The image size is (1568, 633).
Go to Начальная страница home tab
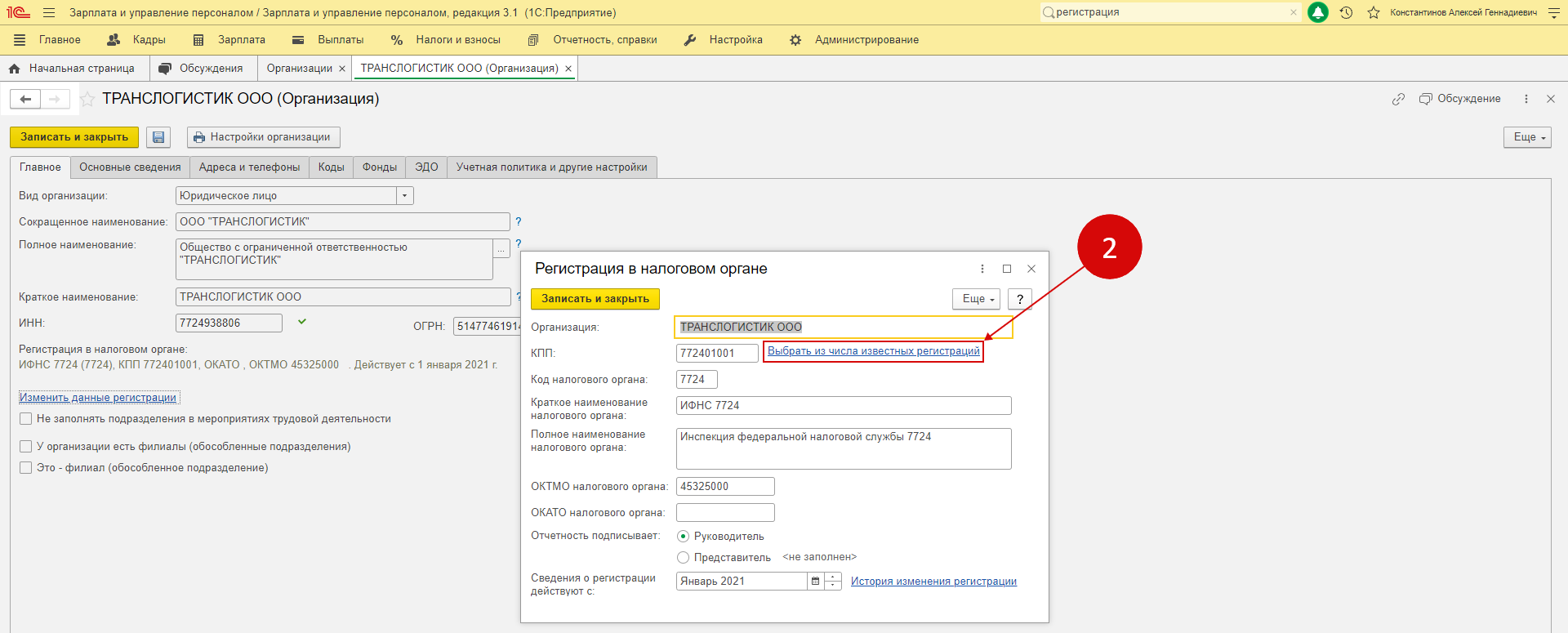click(x=71, y=69)
